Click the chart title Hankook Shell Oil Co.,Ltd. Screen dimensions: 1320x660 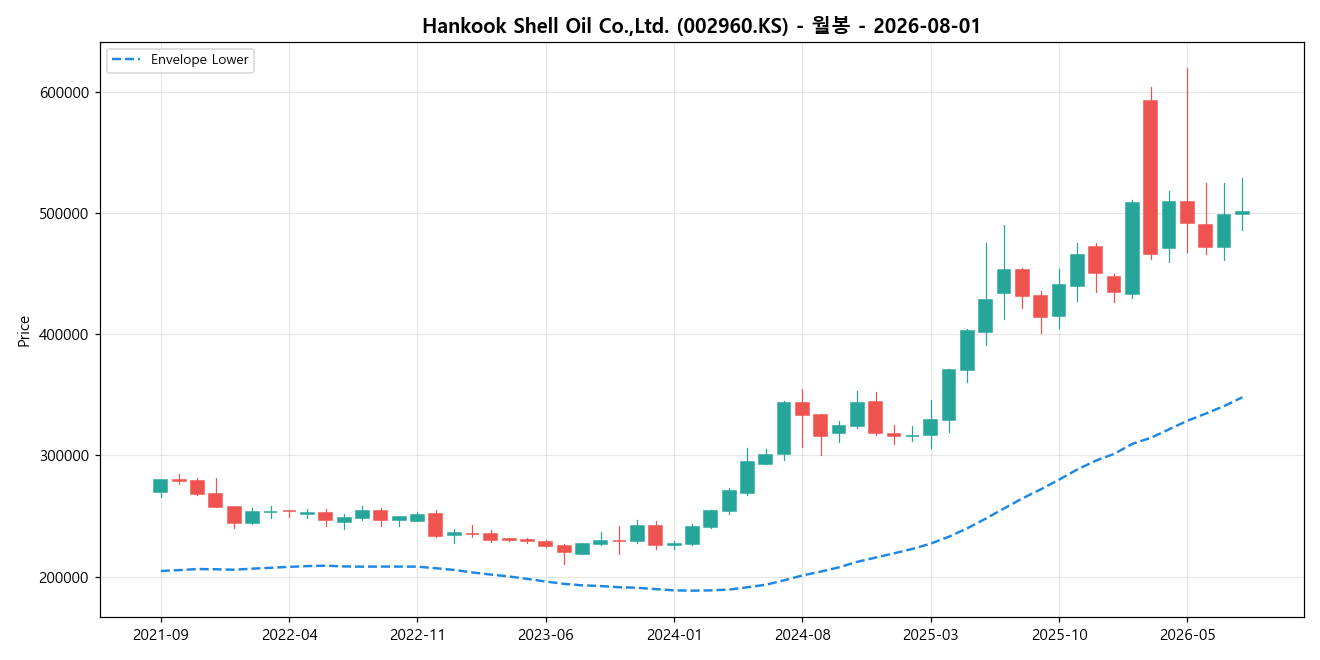(x=701, y=26)
